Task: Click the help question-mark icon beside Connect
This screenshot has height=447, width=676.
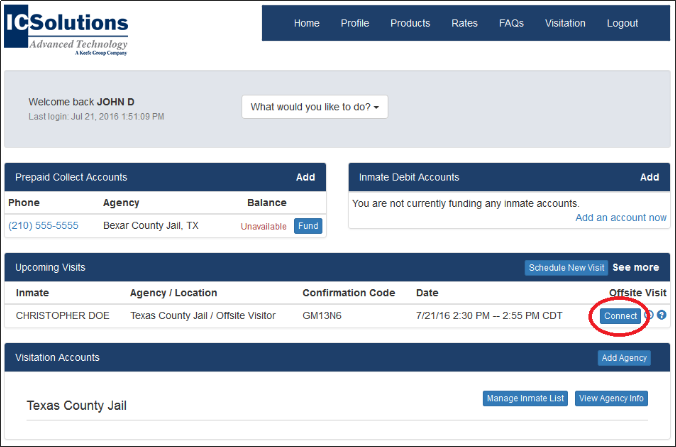Action: pyautogui.click(x=661, y=315)
